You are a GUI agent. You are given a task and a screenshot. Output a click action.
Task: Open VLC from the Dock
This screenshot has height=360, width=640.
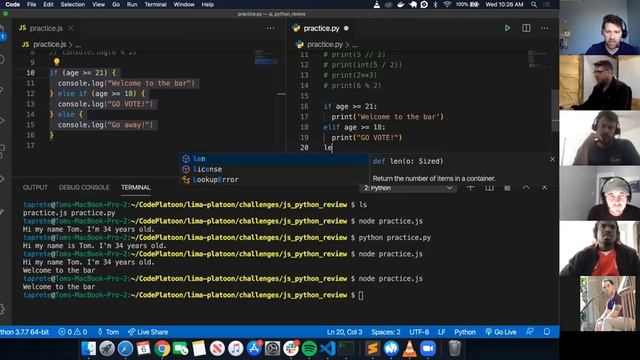coord(409,349)
